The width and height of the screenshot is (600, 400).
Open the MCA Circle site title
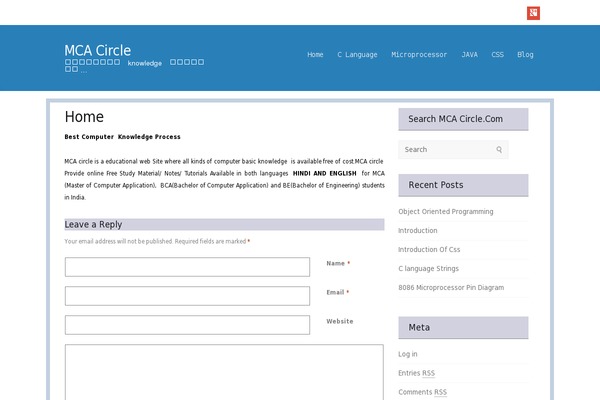(98, 51)
